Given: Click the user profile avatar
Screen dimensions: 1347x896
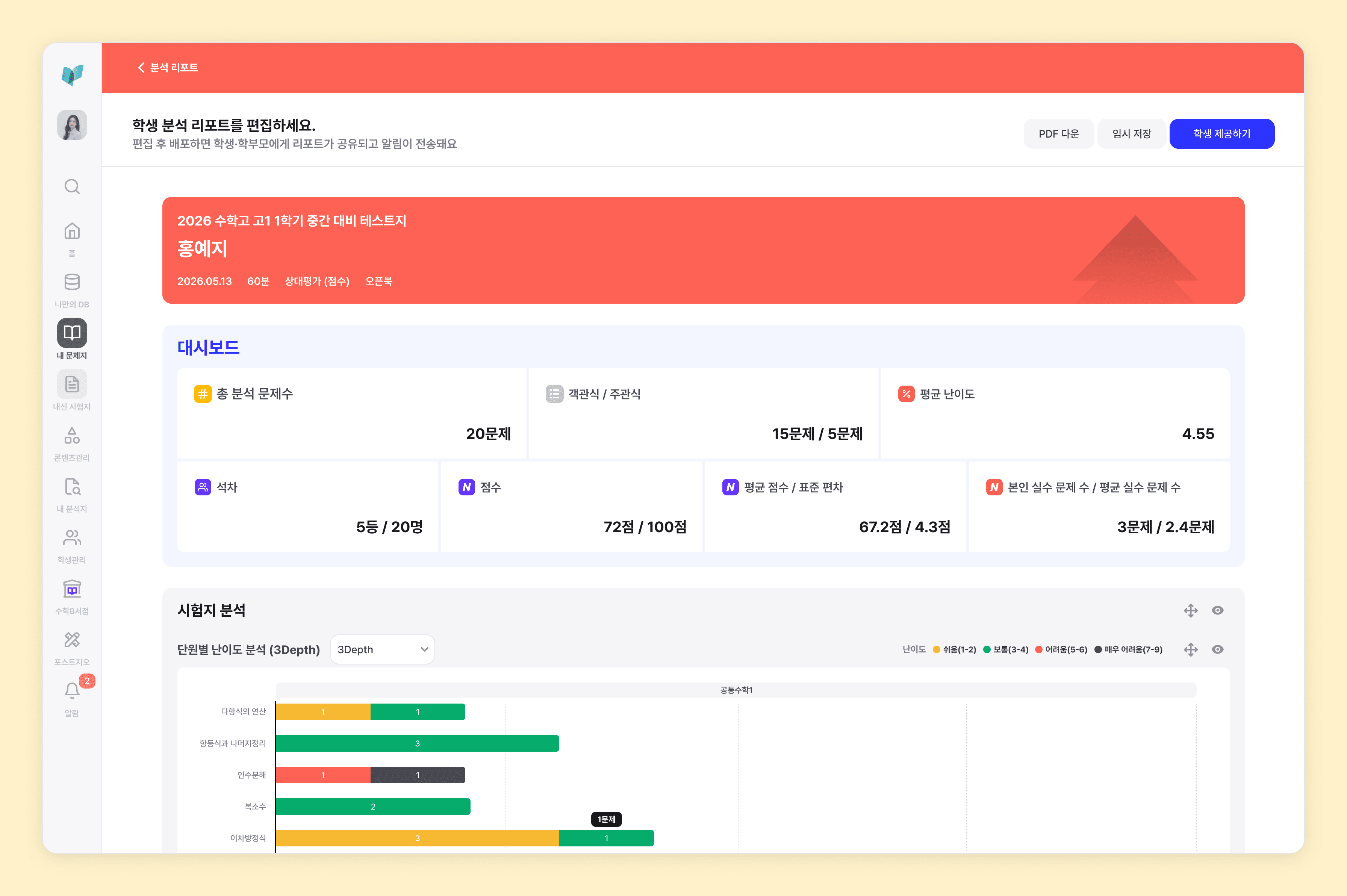Looking at the screenshot, I should coord(72,124).
